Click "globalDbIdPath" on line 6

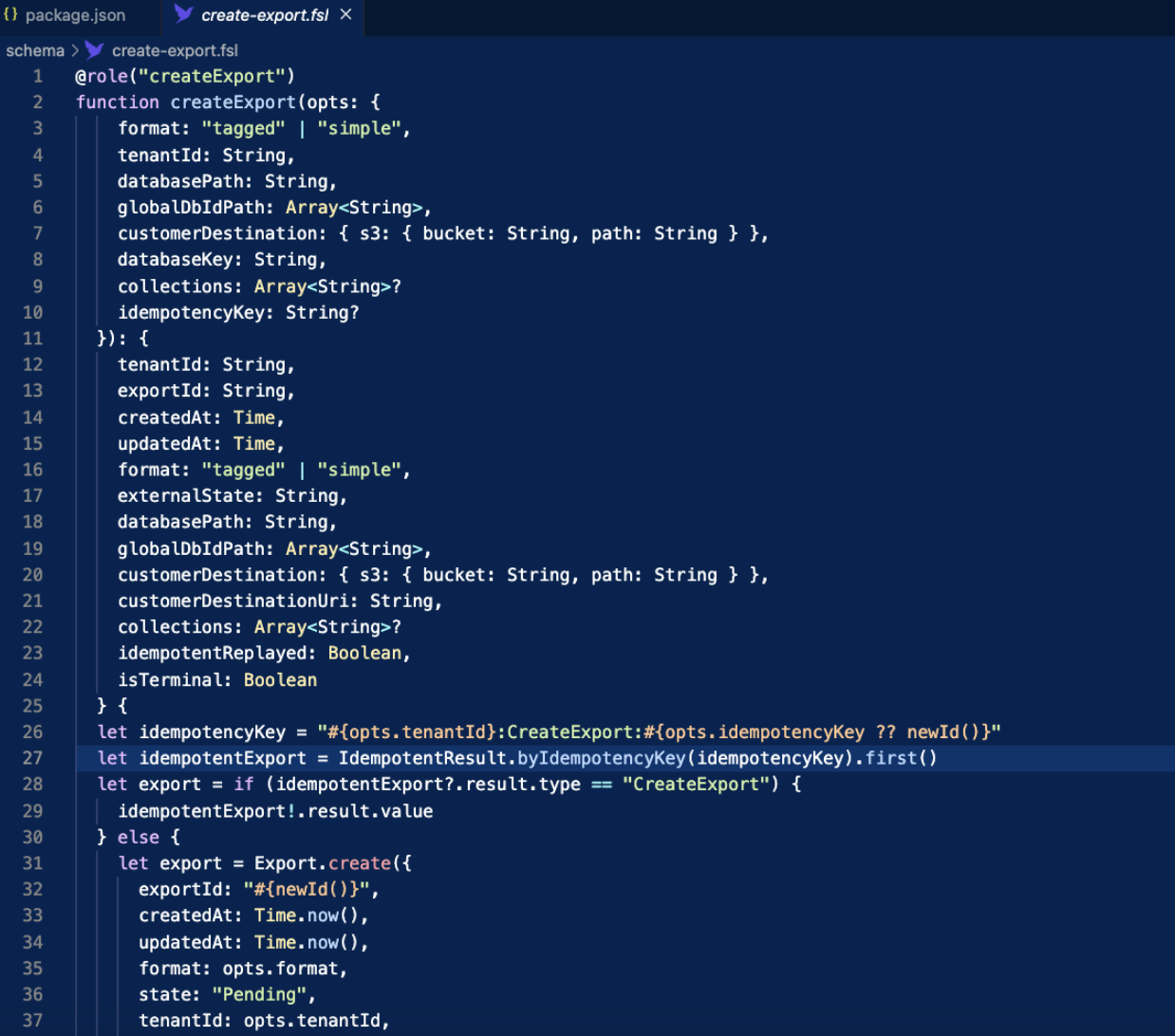pyautogui.click(x=191, y=208)
